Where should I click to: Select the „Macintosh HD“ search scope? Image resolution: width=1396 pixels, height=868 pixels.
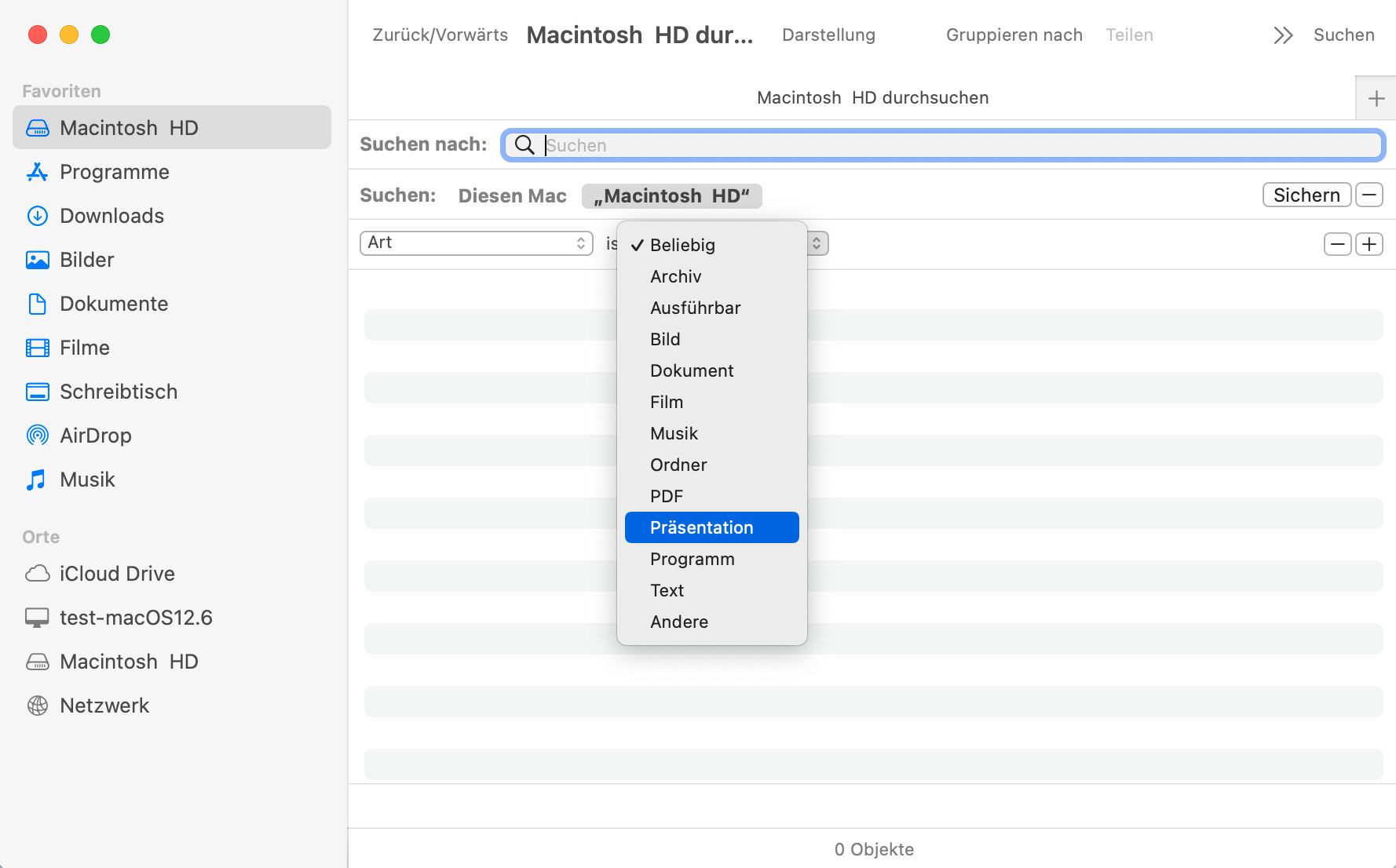(x=671, y=195)
